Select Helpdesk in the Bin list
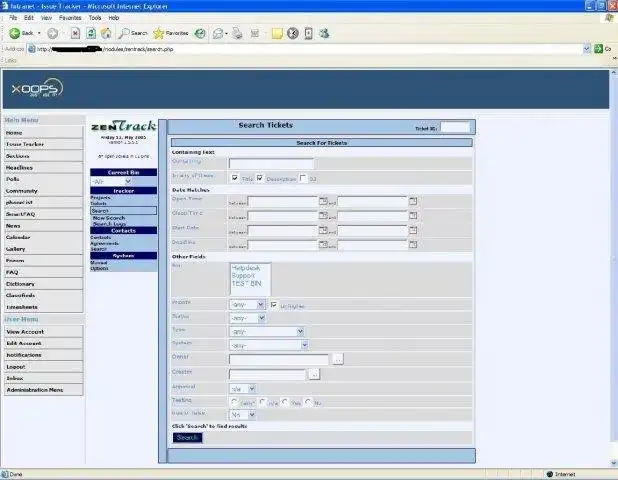Screen dimensions: 618x480 [246, 268]
